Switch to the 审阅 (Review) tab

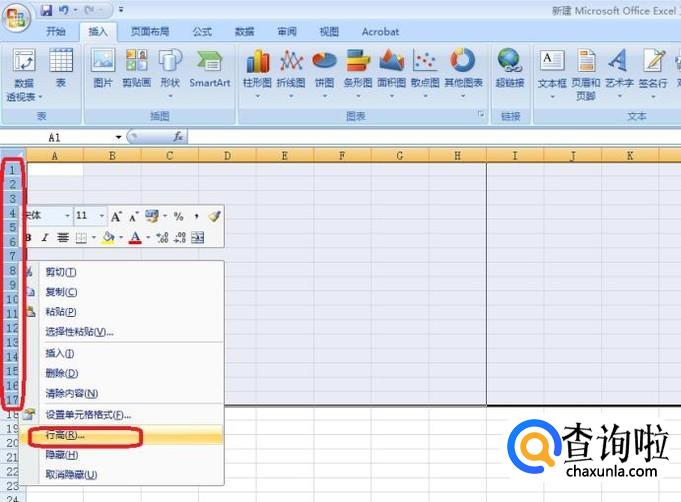click(287, 31)
